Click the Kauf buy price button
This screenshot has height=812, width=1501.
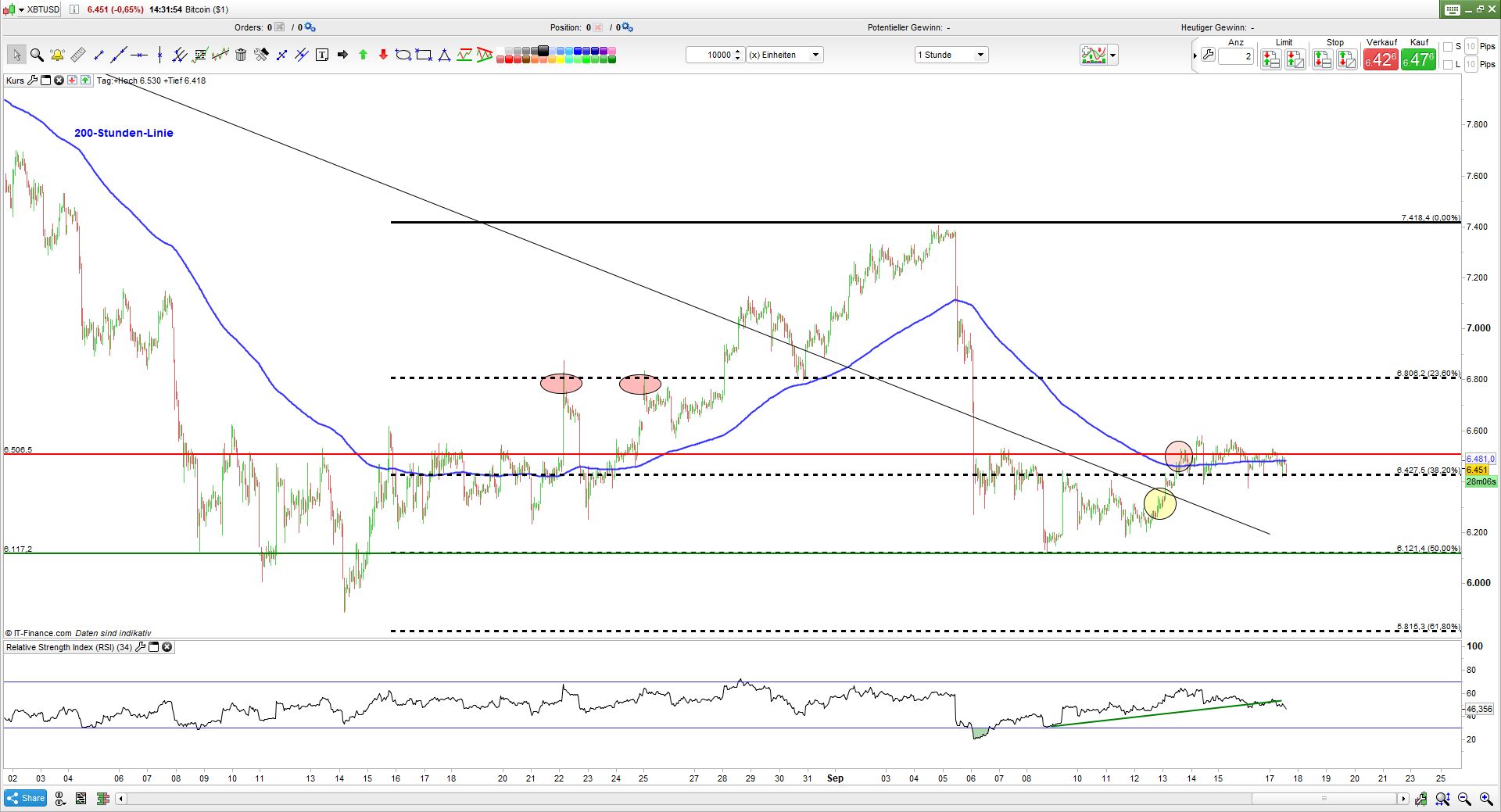tap(1418, 59)
